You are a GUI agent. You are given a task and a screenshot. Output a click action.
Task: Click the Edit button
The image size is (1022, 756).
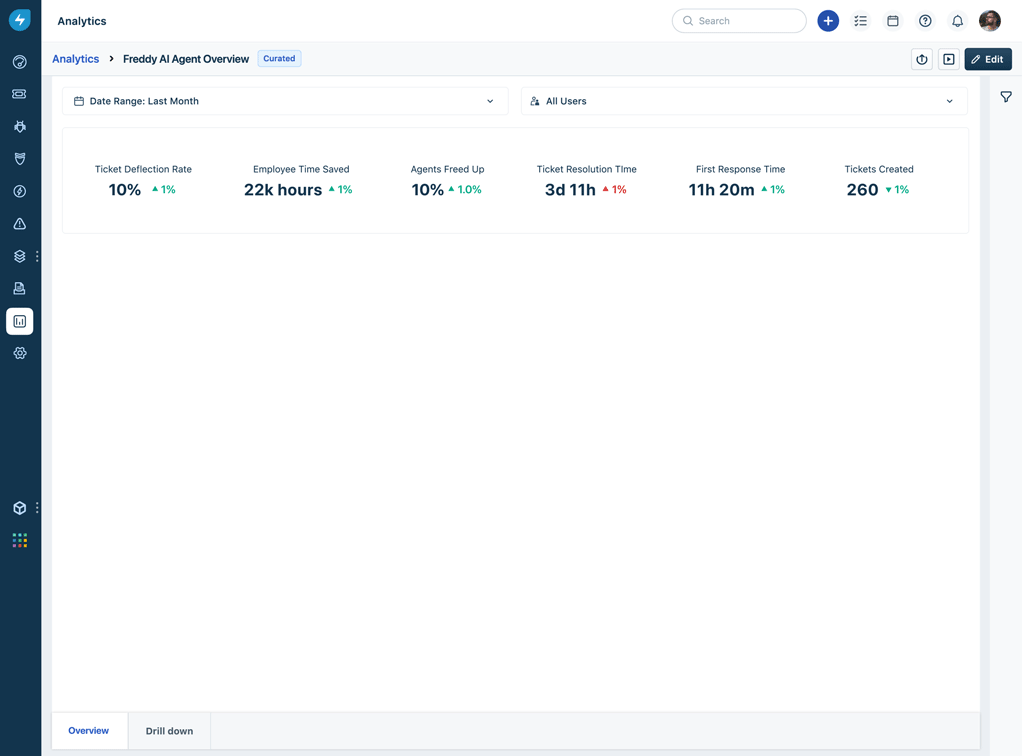pyautogui.click(x=988, y=59)
